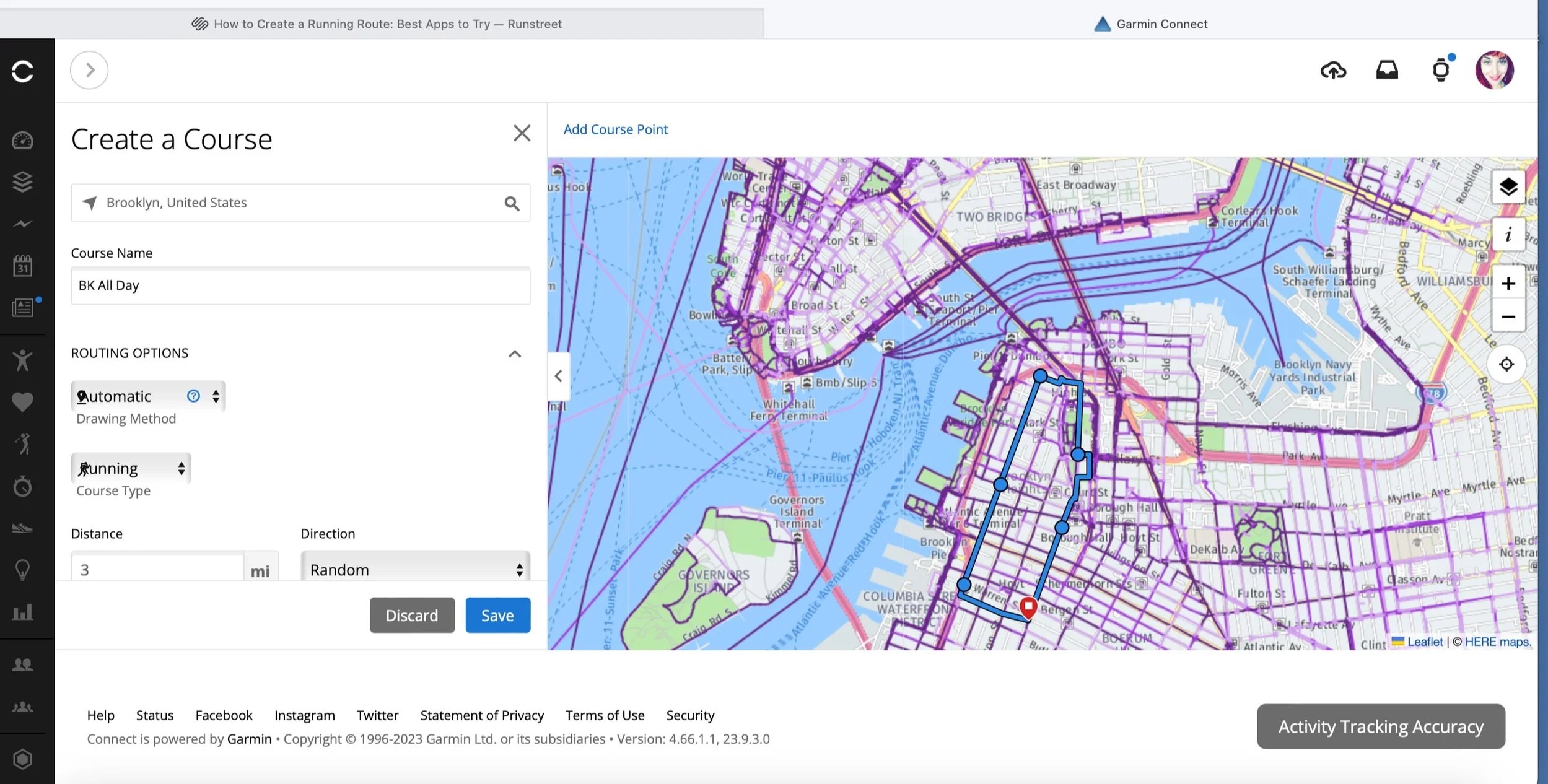Open the Drawing Method dropdown

coord(147,396)
